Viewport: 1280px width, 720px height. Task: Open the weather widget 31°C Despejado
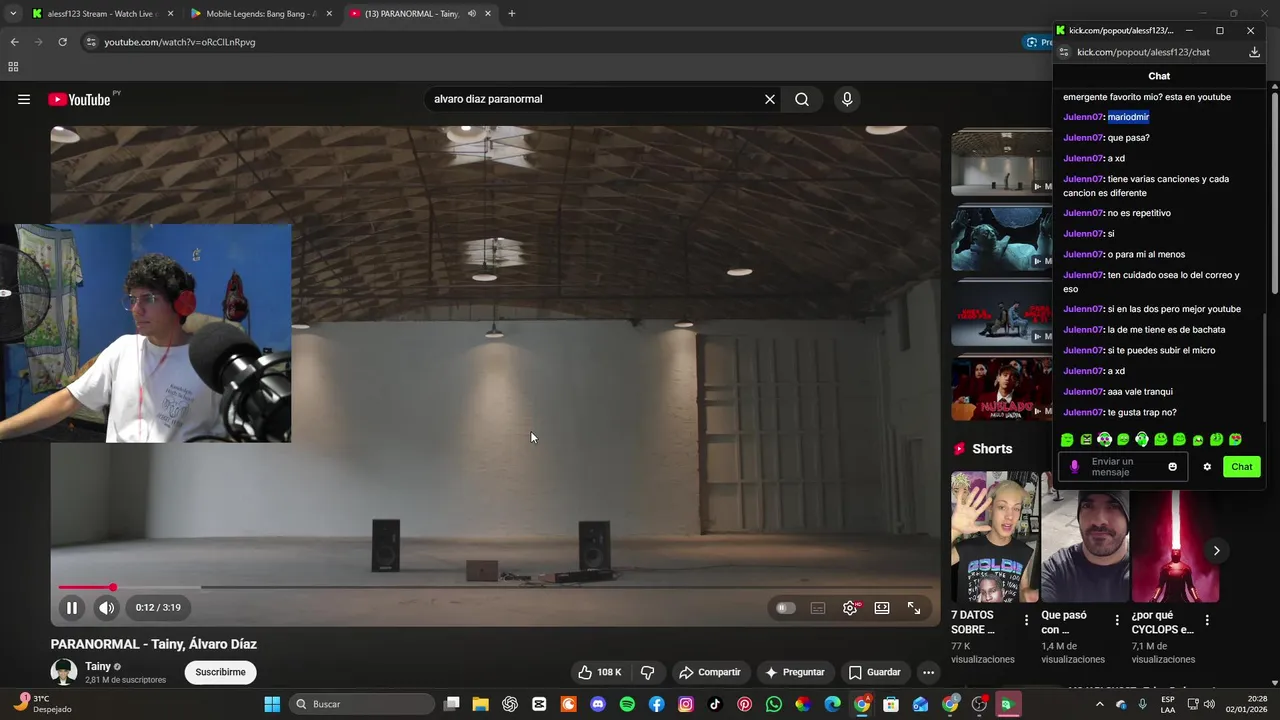pyautogui.click(x=40, y=704)
